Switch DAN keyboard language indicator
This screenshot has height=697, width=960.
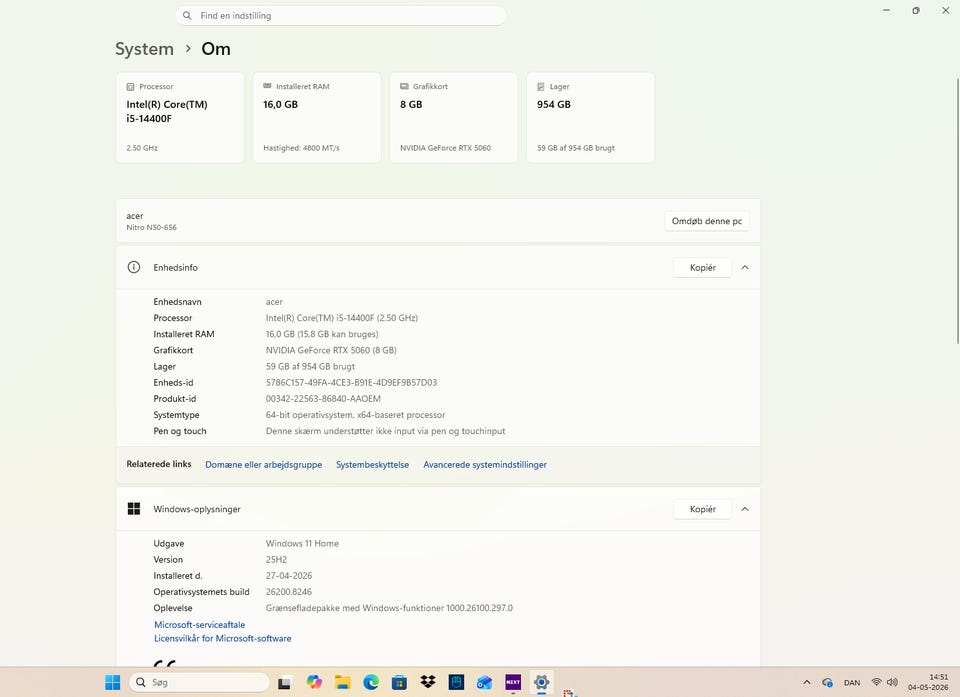pyautogui.click(x=852, y=682)
